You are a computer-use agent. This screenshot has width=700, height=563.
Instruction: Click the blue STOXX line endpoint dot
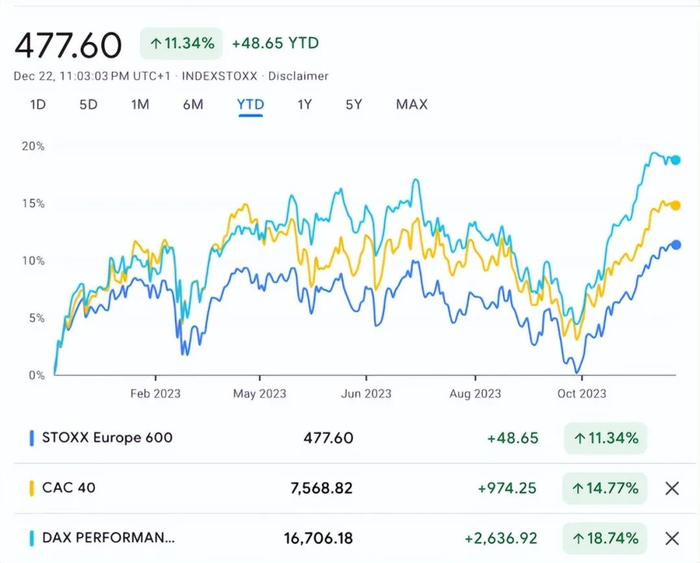pos(676,245)
